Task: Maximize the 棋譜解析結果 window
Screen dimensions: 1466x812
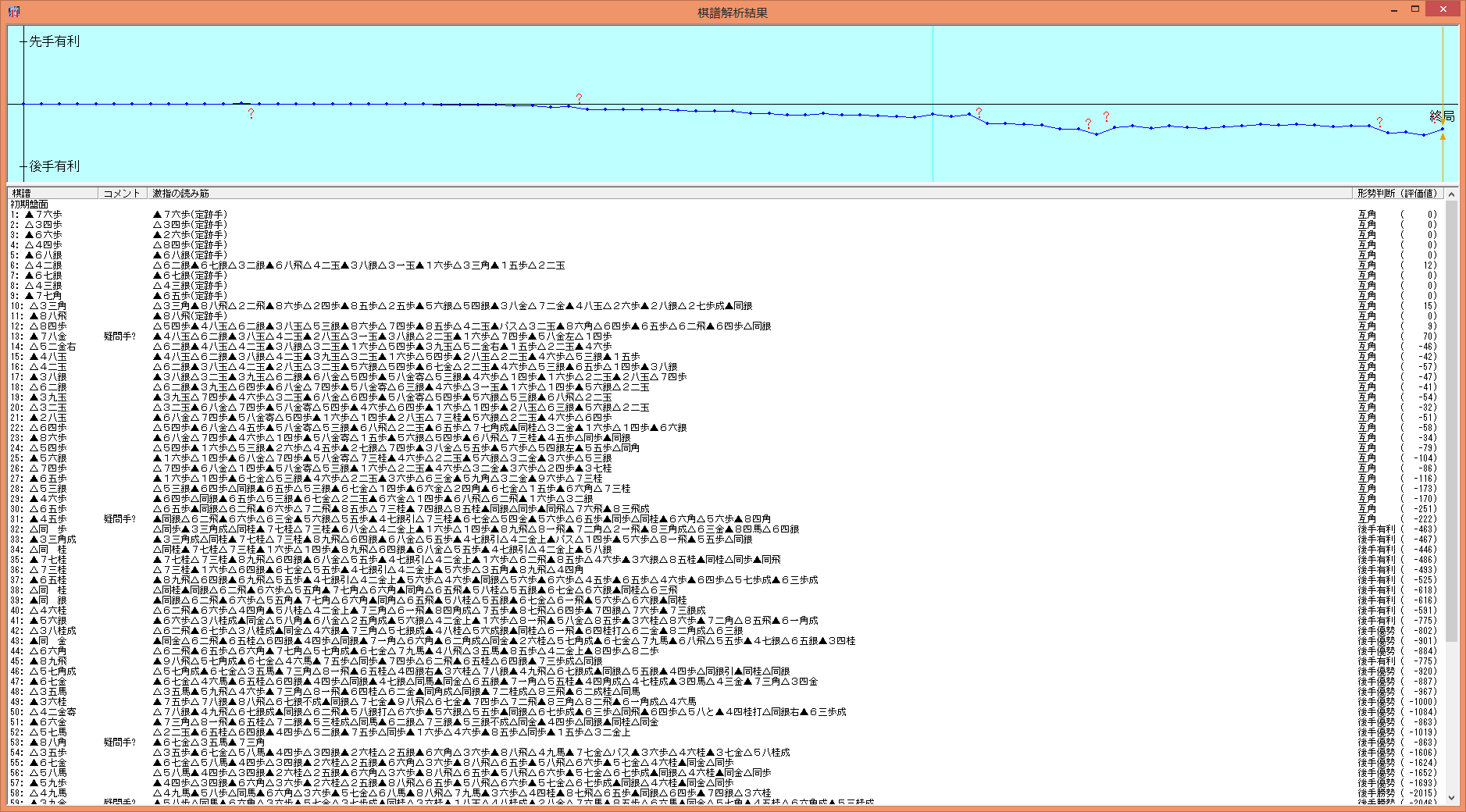Action: pyautogui.click(x=1414, y=9)
